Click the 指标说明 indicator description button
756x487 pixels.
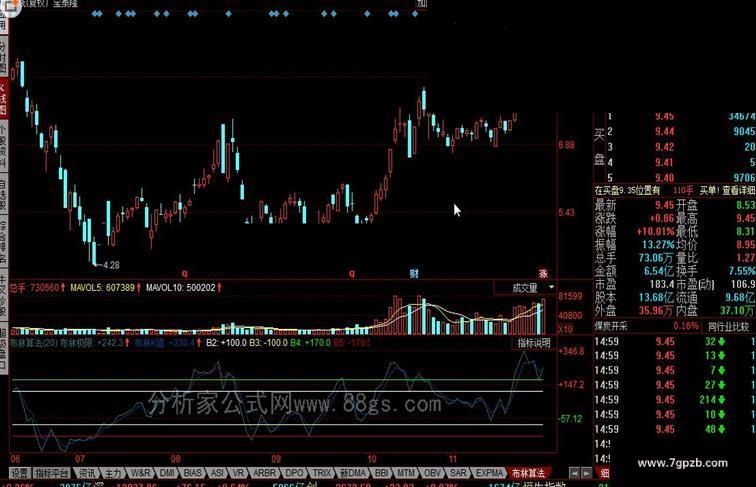click(x=534, y=343)
